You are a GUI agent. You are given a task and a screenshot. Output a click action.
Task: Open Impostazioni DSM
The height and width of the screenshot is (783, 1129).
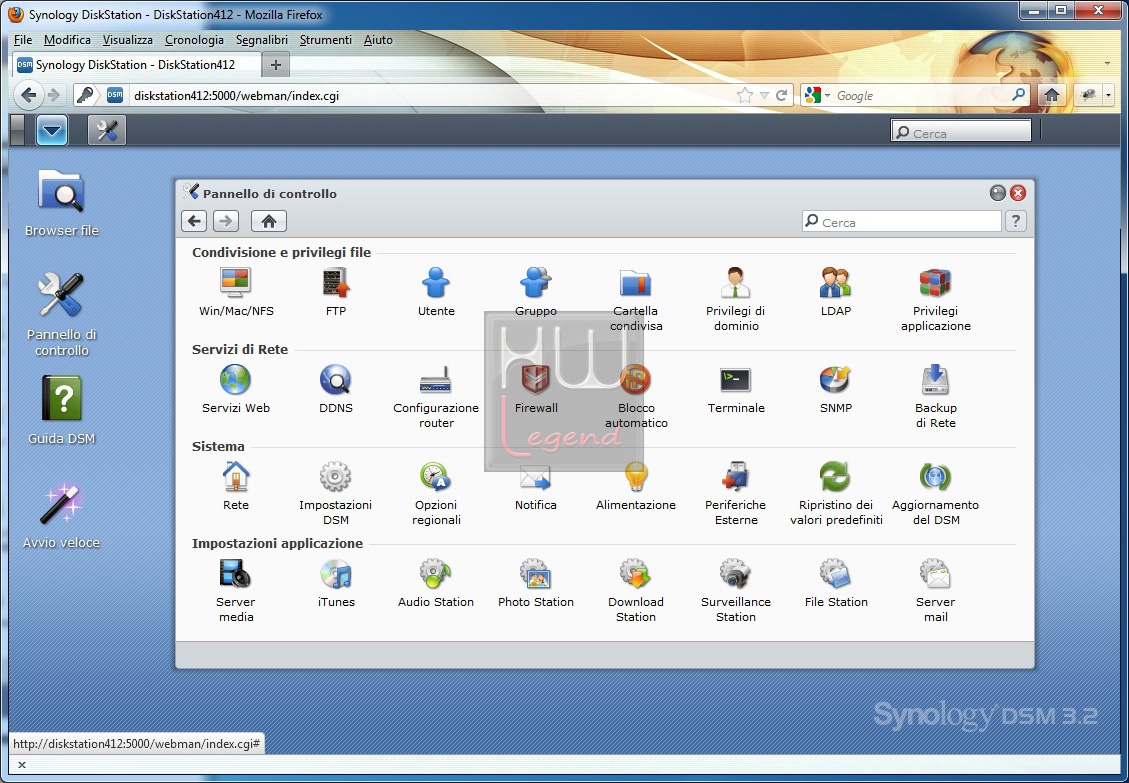click(x=336, y=493)
